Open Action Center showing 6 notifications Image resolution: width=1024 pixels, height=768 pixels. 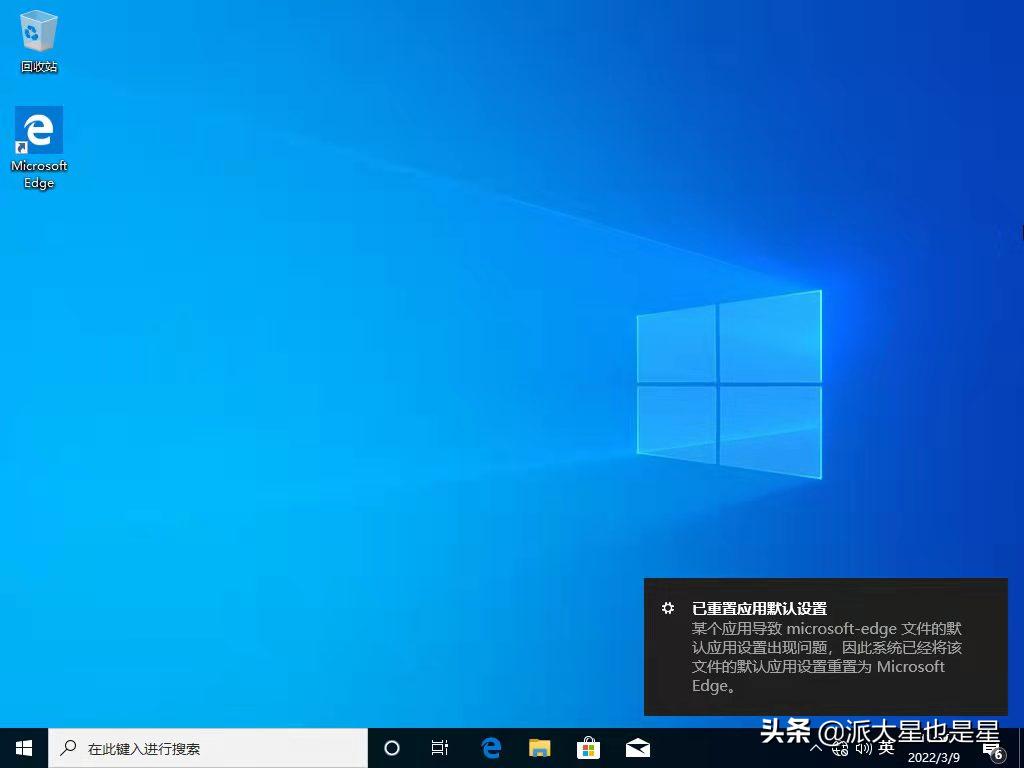click(993, 748)
